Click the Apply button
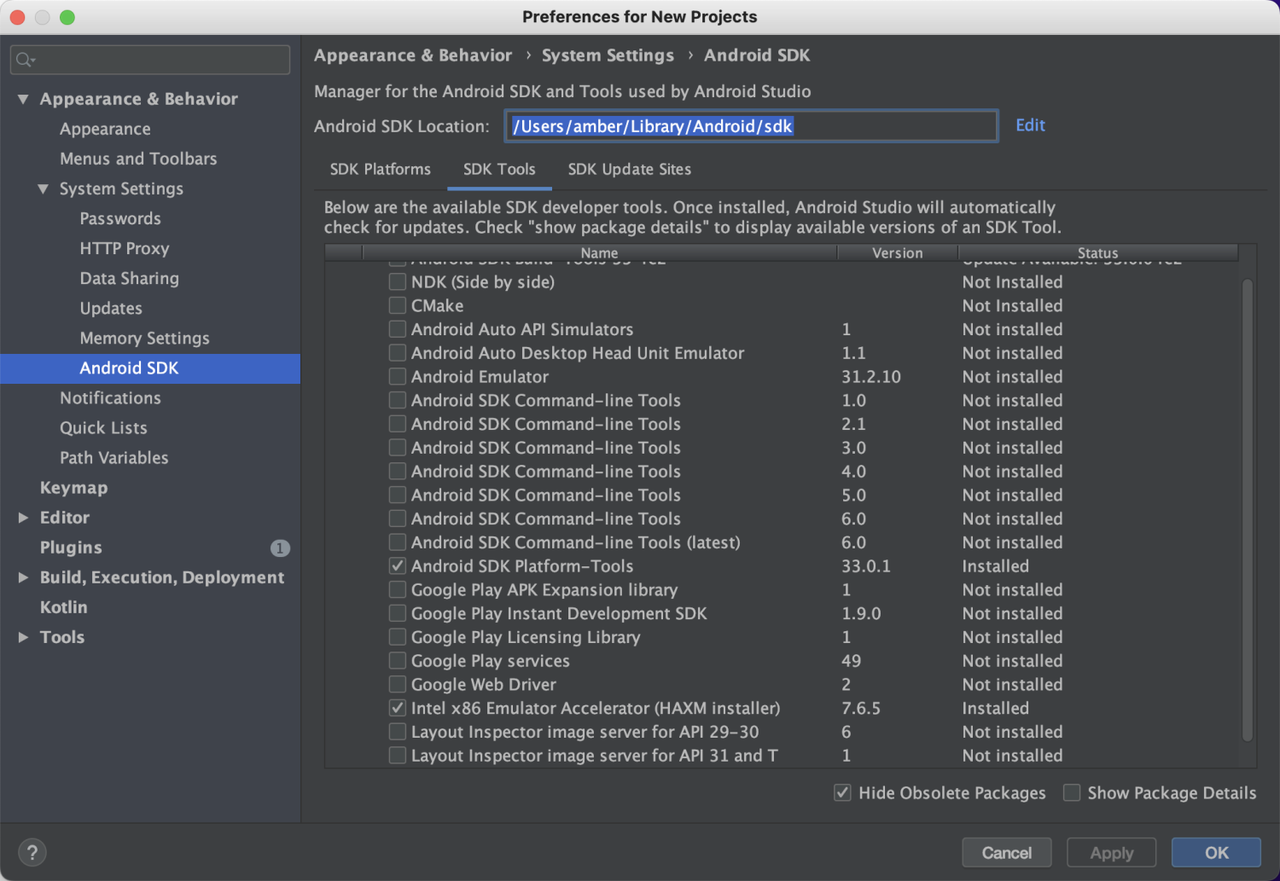This screenshot has height=881, width=1280. [1111, 853]
